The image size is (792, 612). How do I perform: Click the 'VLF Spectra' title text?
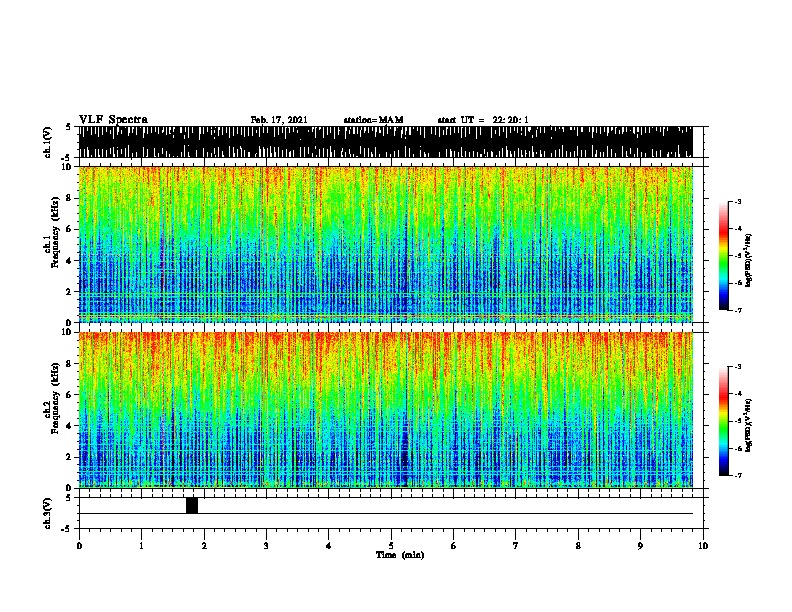[113, 120]
